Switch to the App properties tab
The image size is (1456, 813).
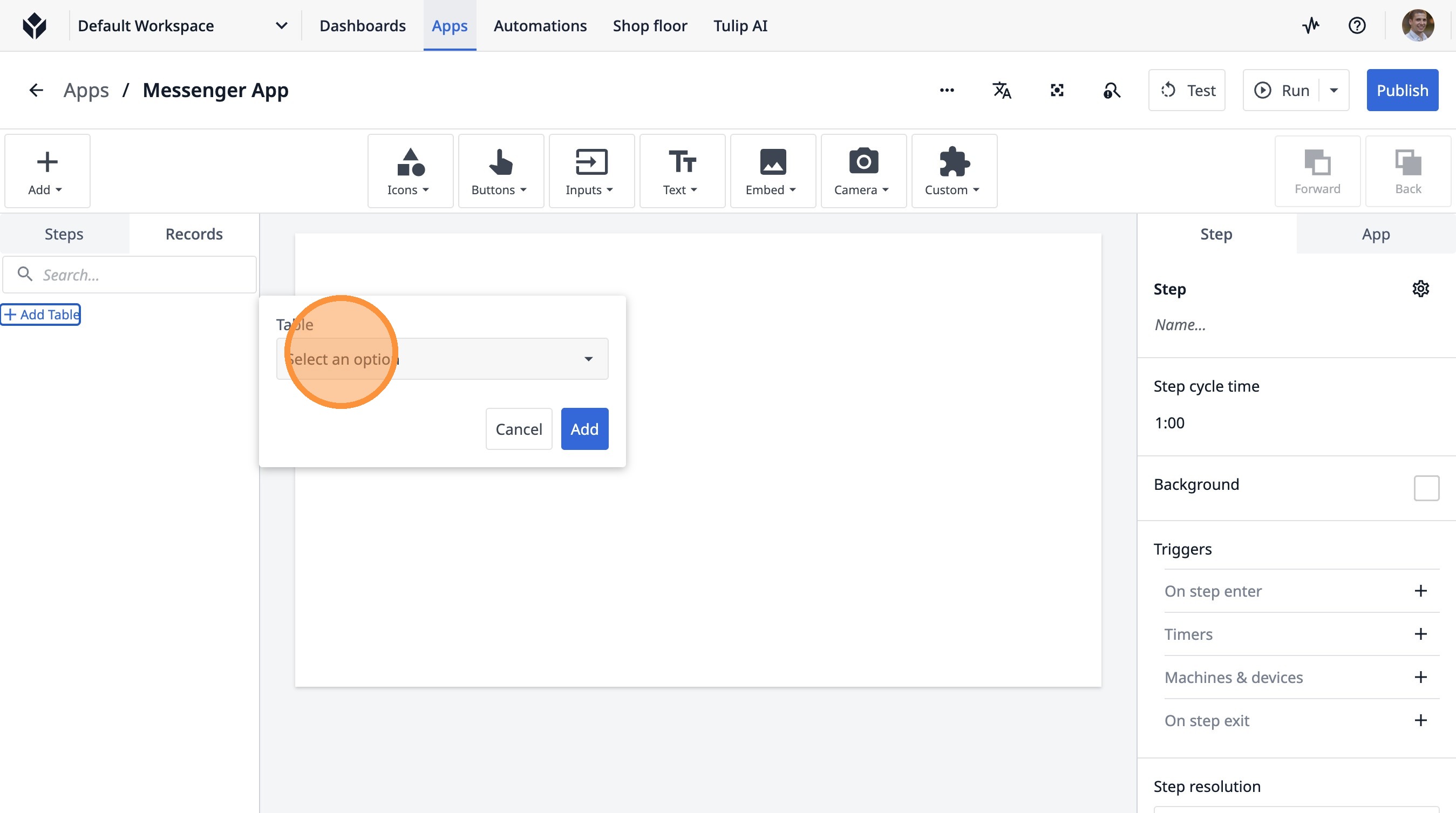[1375, 234]
